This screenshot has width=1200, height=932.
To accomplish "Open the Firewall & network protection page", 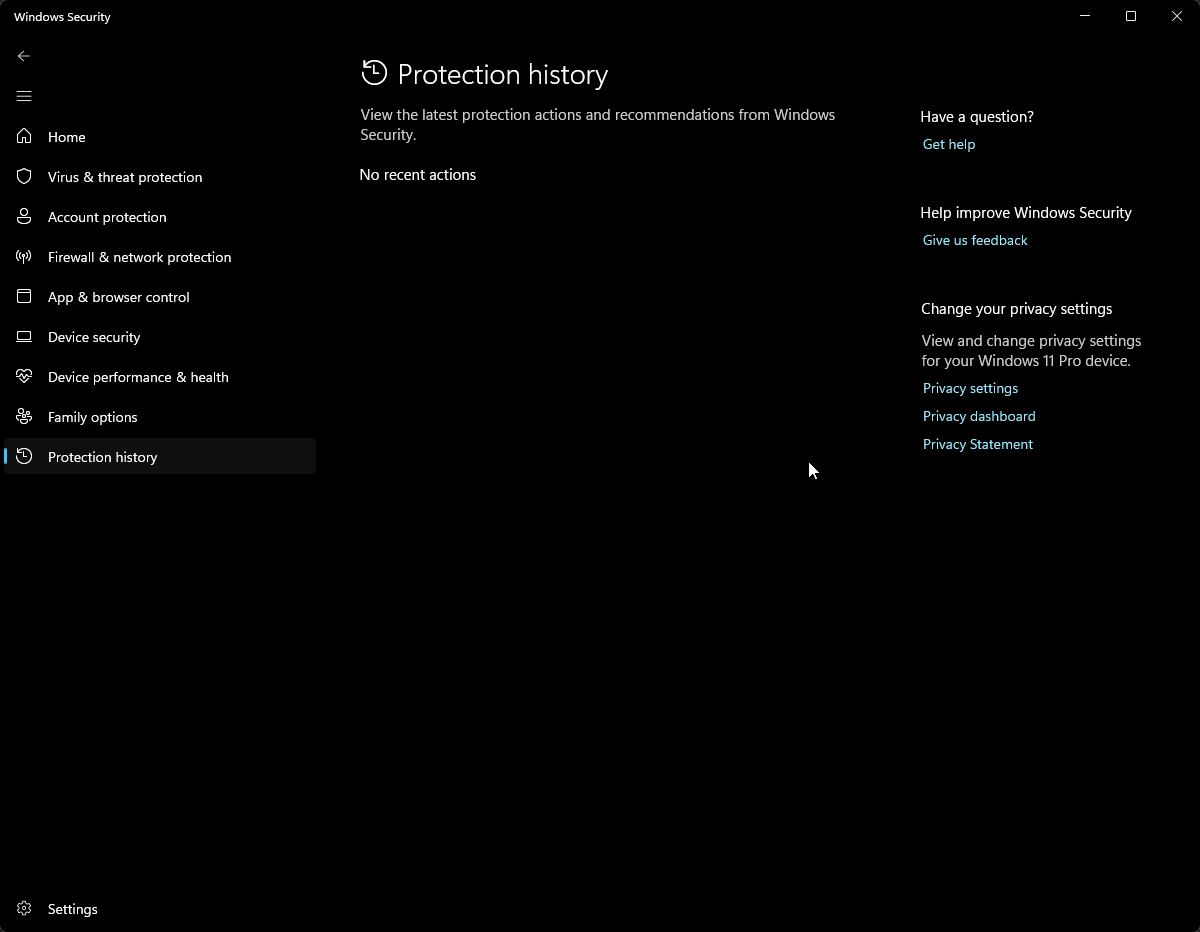I will click(x=139, y=257).
